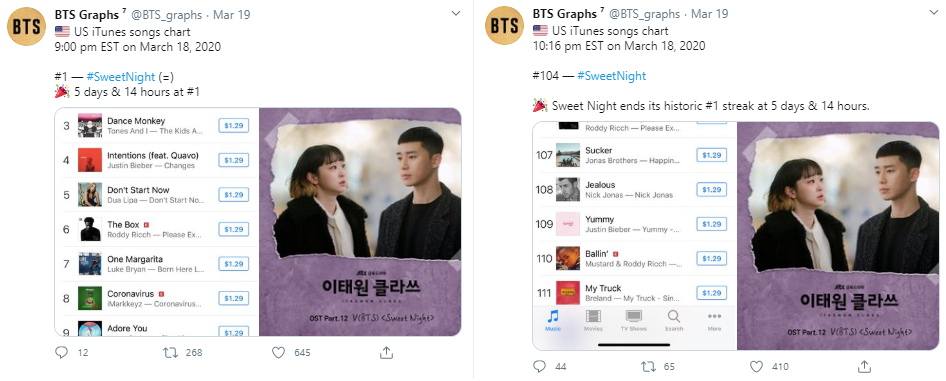946x381 pixels.
Task: Open the BTS Graphs avatar on left tweet
Action: (26, 26)
